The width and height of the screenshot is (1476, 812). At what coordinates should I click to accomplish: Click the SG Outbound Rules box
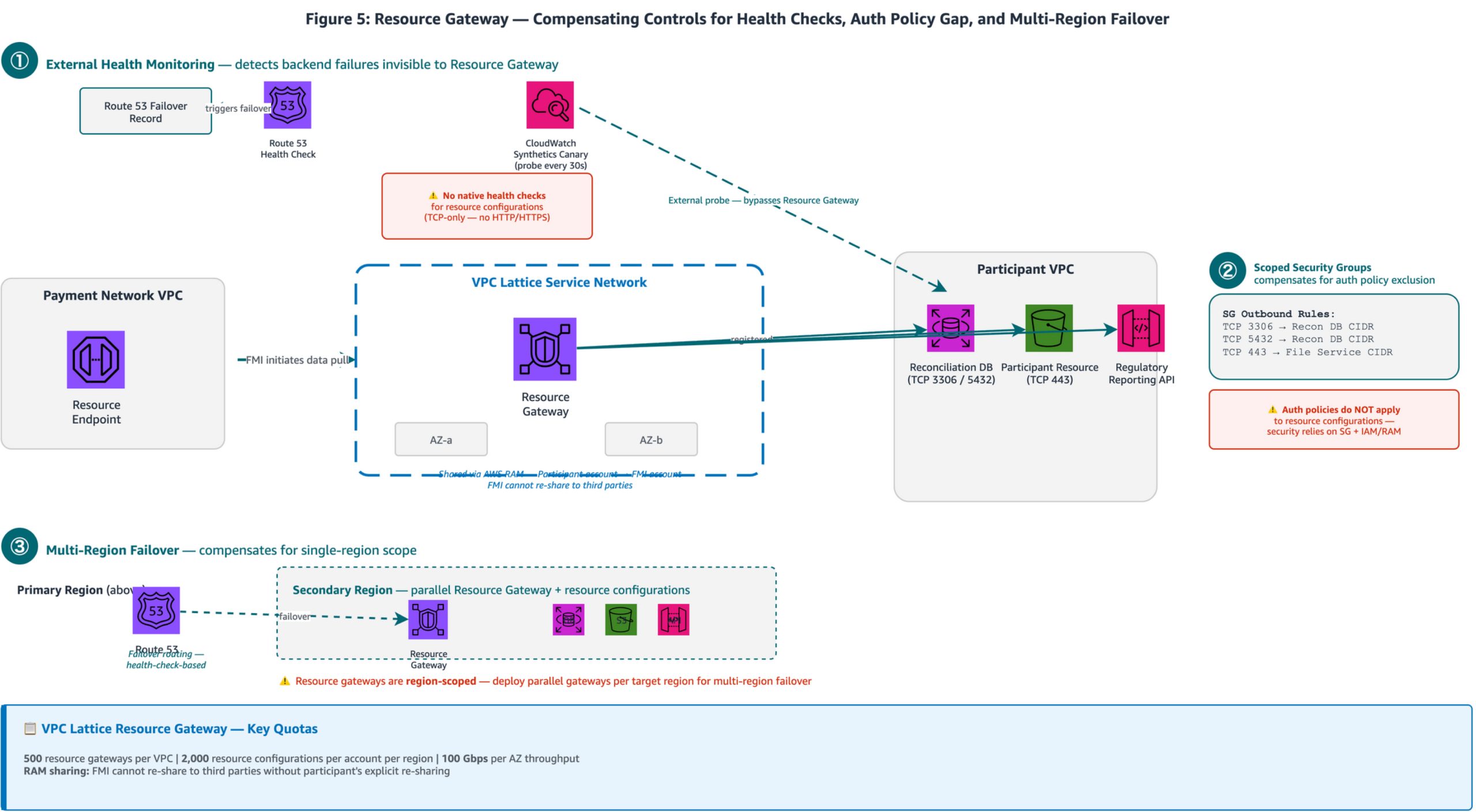point(1333,337)
